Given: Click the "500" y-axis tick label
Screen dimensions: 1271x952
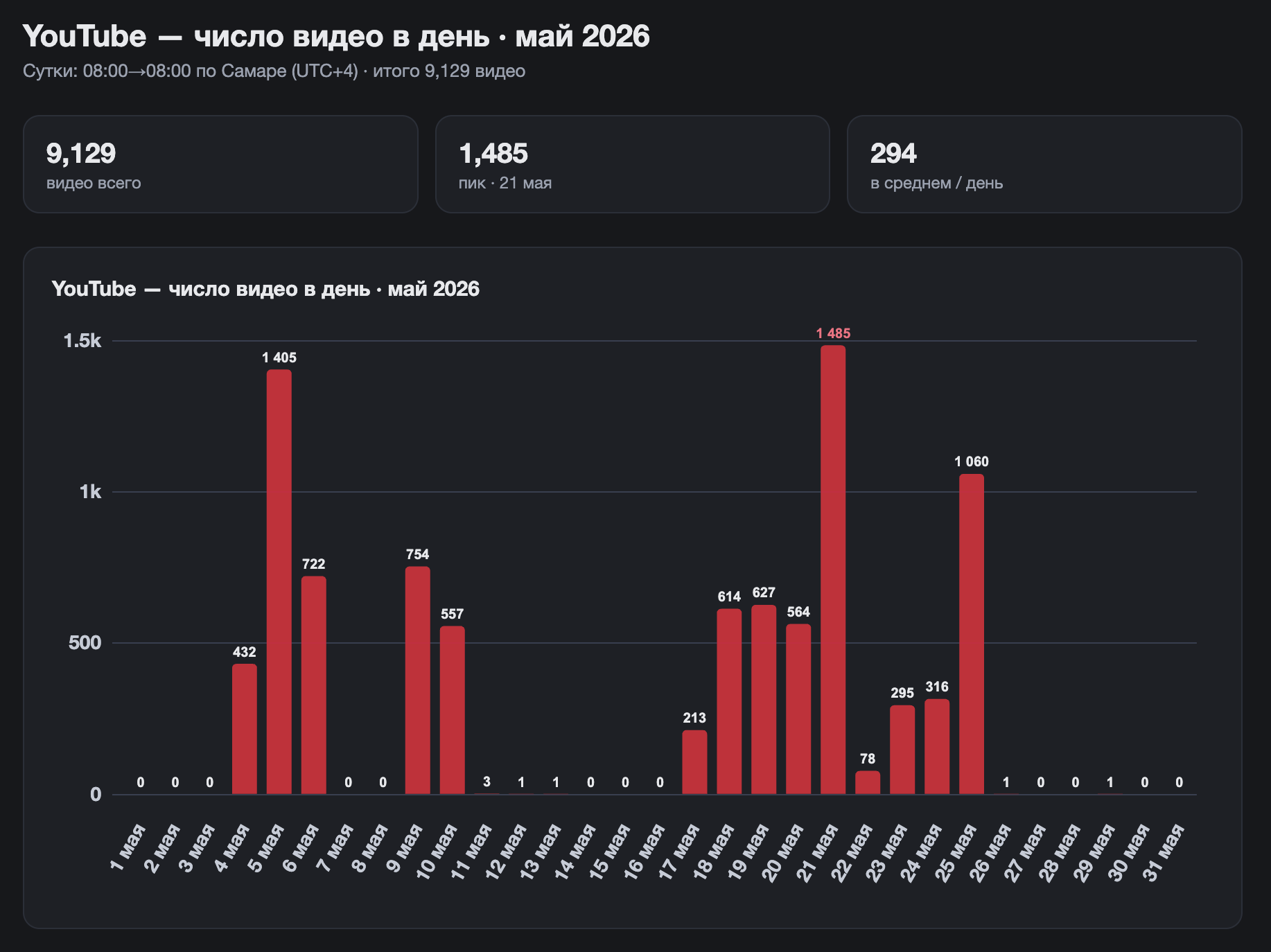Looking at the screenshot, I should tap(85, 643).
